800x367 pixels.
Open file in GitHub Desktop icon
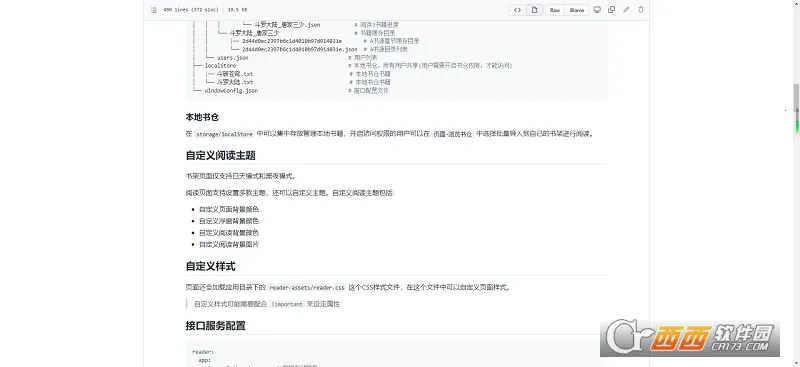[597, 10]
